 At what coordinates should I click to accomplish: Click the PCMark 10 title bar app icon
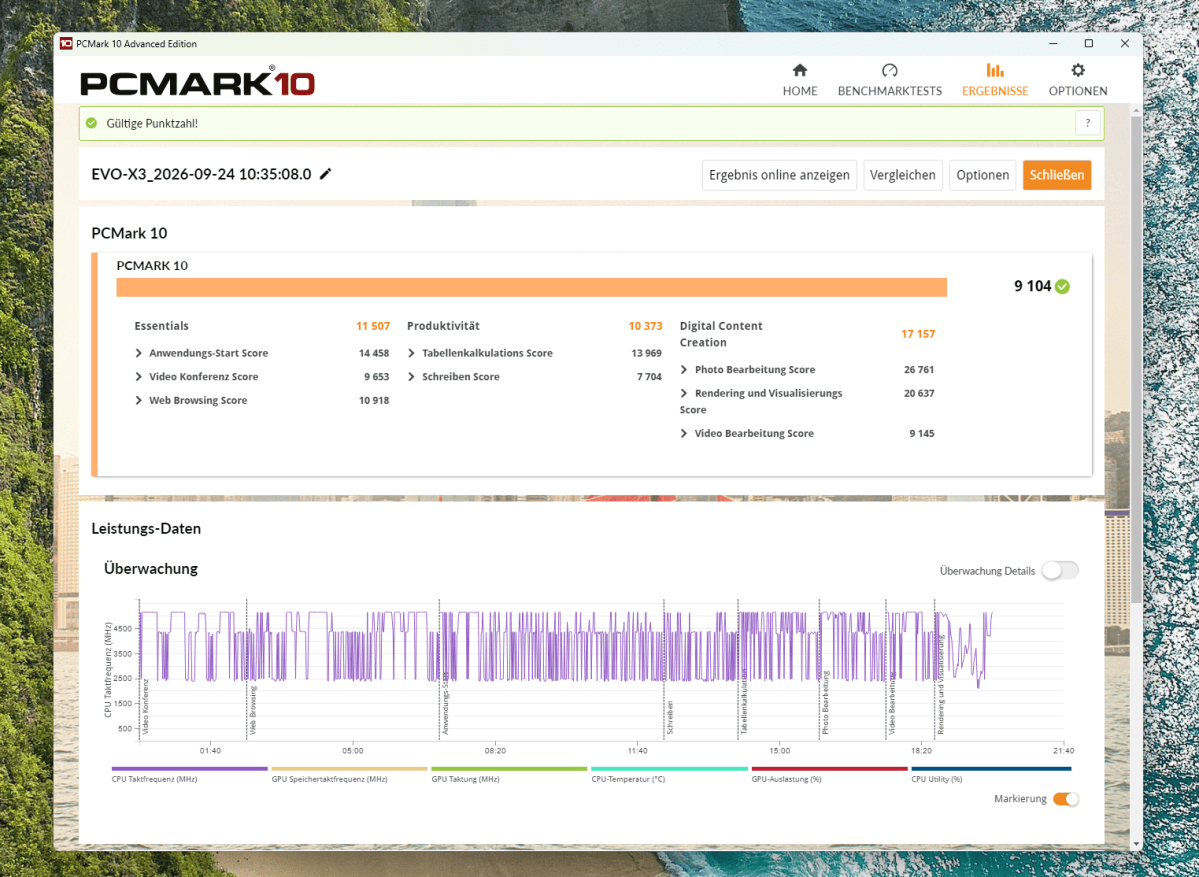pyautogui.click(x=66, y=44)
